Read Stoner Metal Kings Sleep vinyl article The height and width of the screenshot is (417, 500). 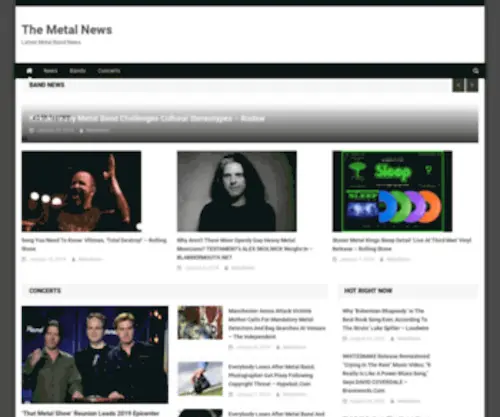click(402, 244)
